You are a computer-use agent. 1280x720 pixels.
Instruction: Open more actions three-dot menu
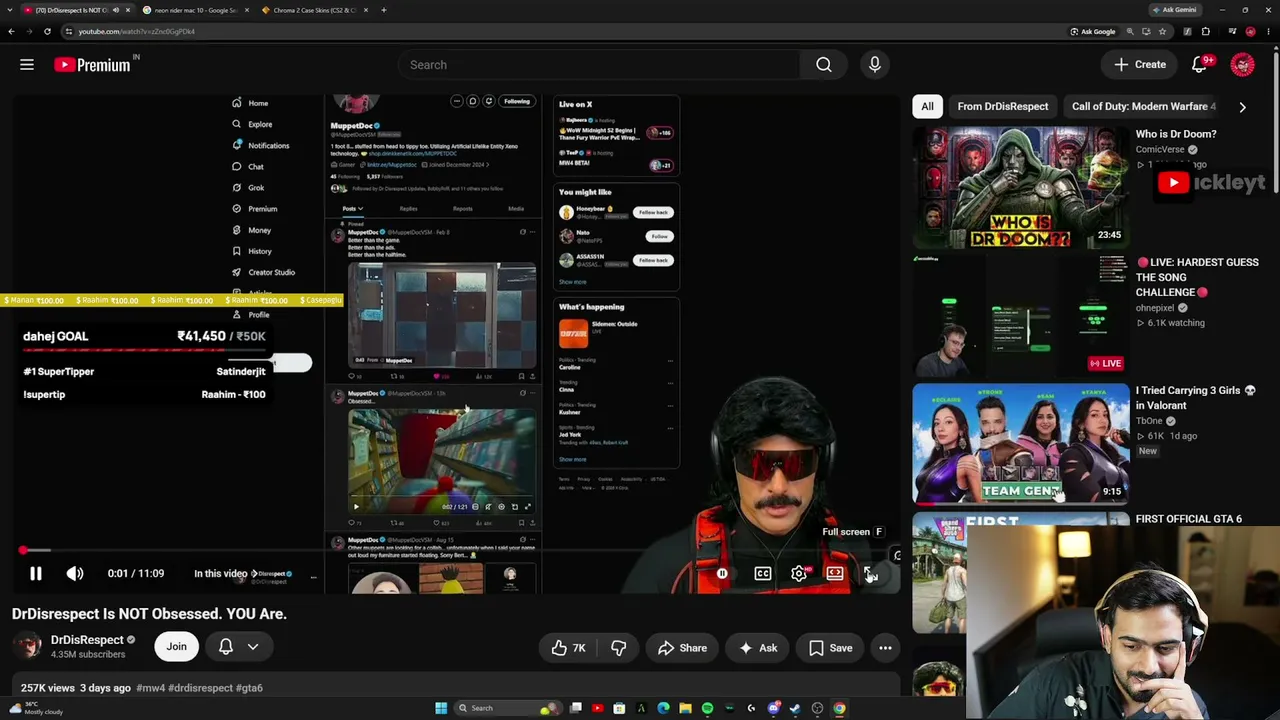(x=885, y=648)
